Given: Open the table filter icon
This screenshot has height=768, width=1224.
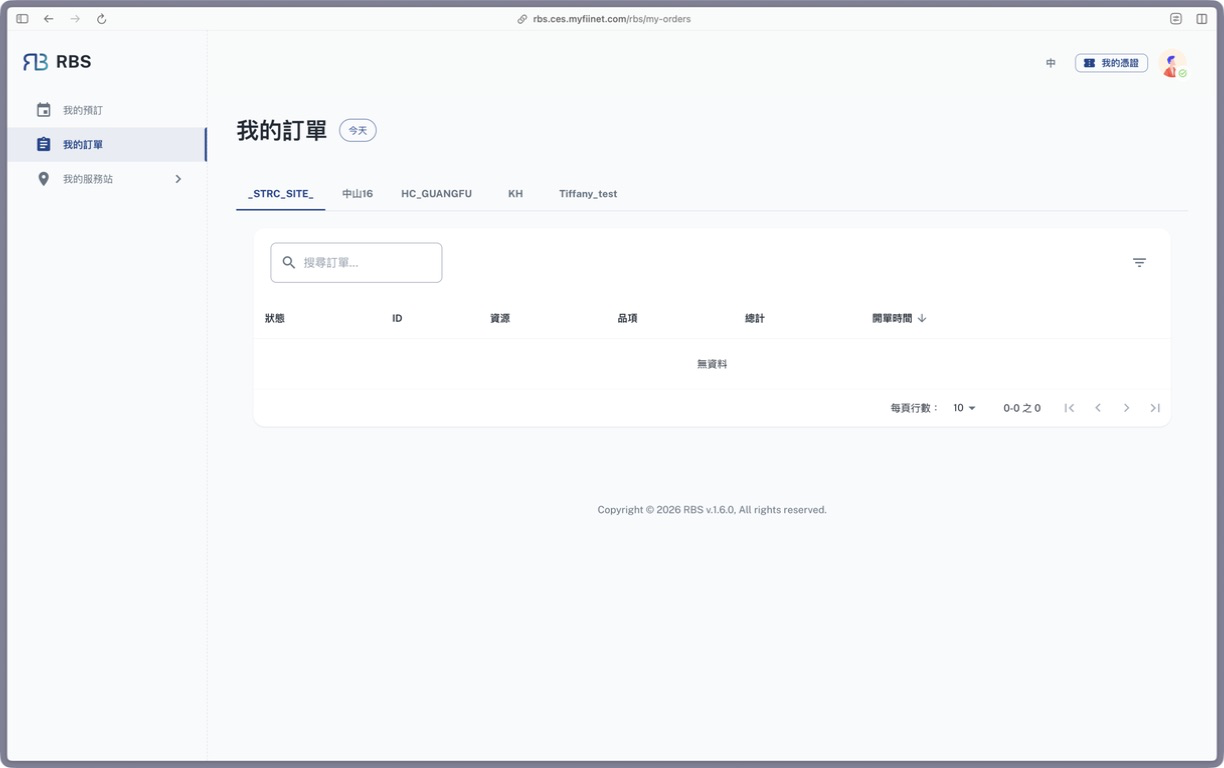Looking at the screenshot, I should click(1139, 262).
